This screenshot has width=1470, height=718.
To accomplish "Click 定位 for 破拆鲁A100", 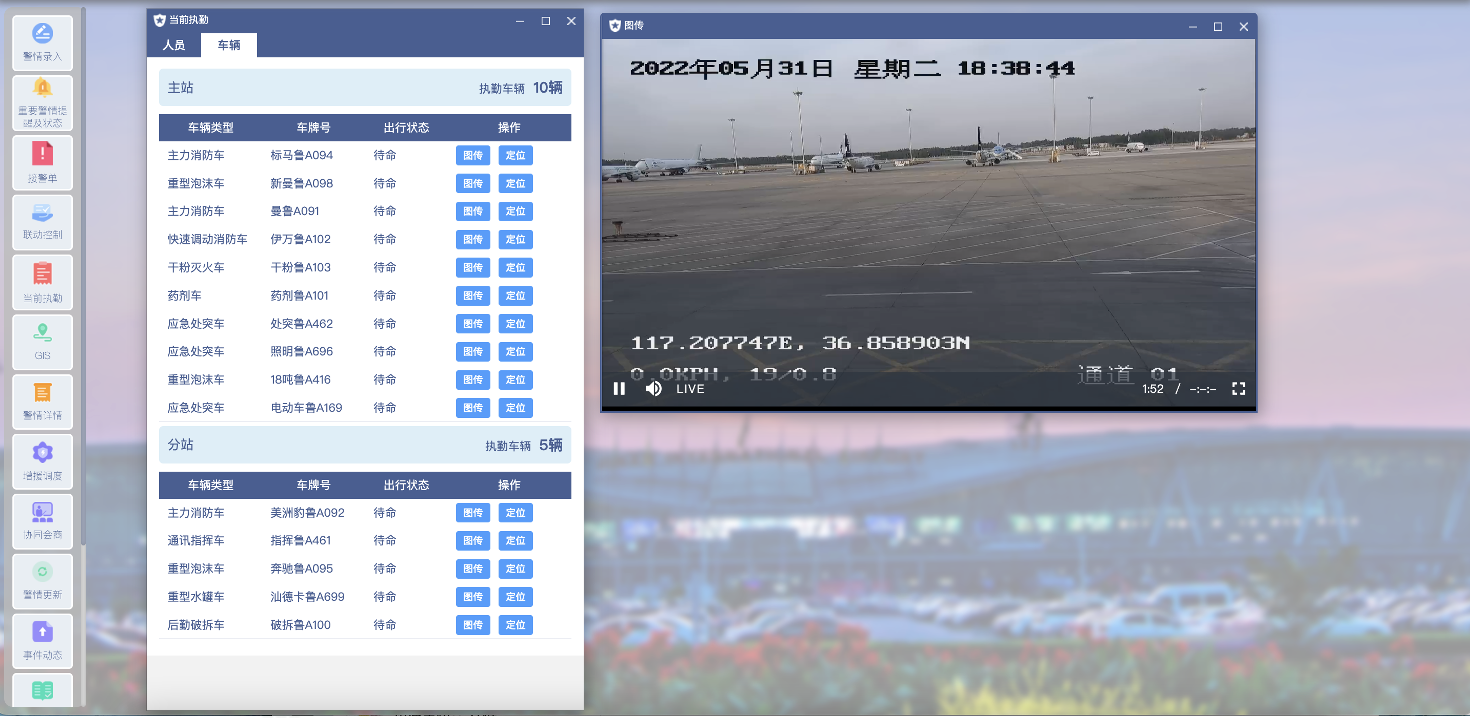I will 516,625.
